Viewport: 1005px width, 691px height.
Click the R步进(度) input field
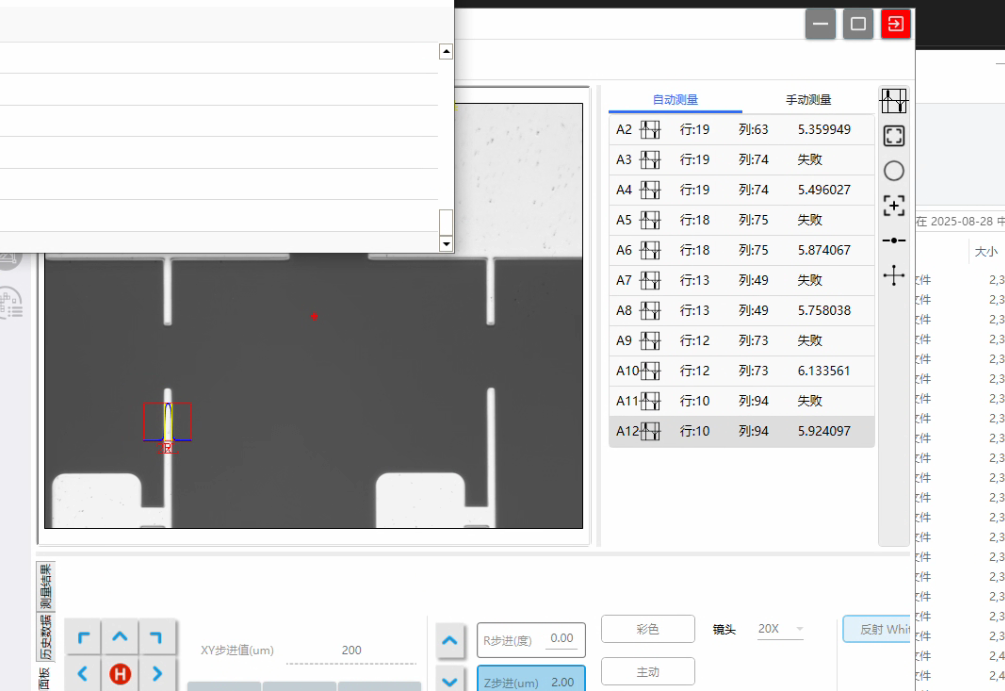coord(561,638)
